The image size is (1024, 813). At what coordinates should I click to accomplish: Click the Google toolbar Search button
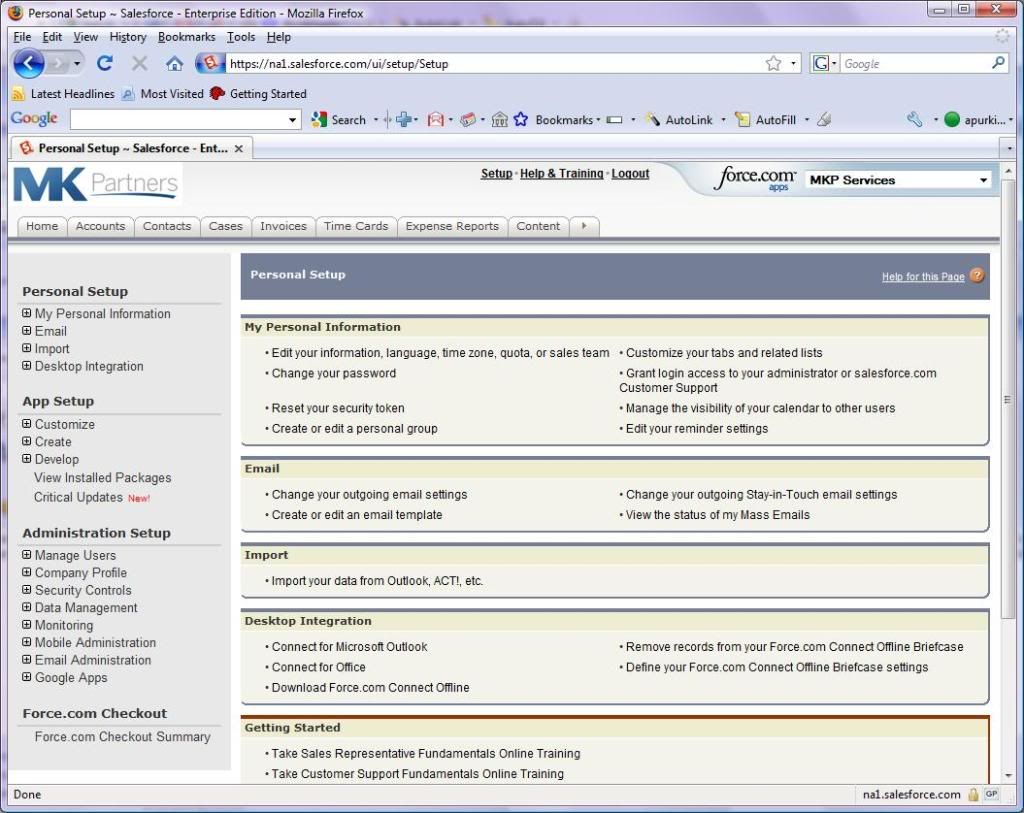[339, 120]
